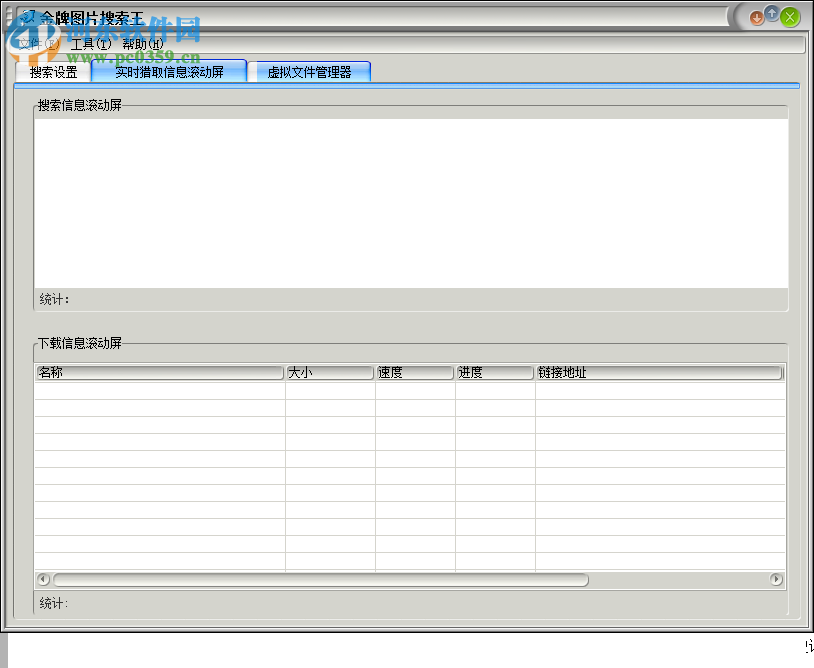This screenshot has height=668, width=814.
Task: Sort by the 速度 column
Action: tap(413, 372)
